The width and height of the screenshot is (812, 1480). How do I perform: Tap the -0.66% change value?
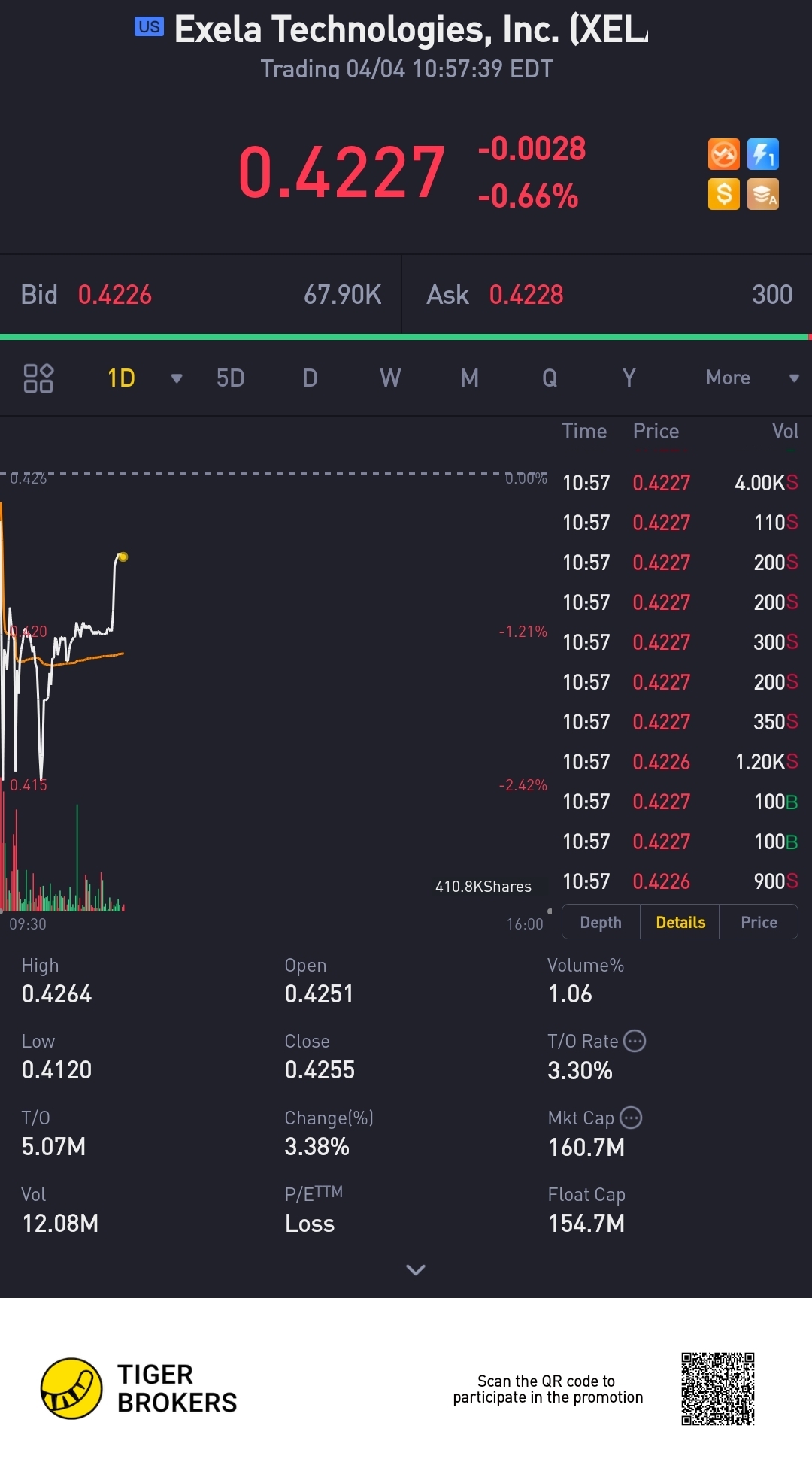point(529,196)
